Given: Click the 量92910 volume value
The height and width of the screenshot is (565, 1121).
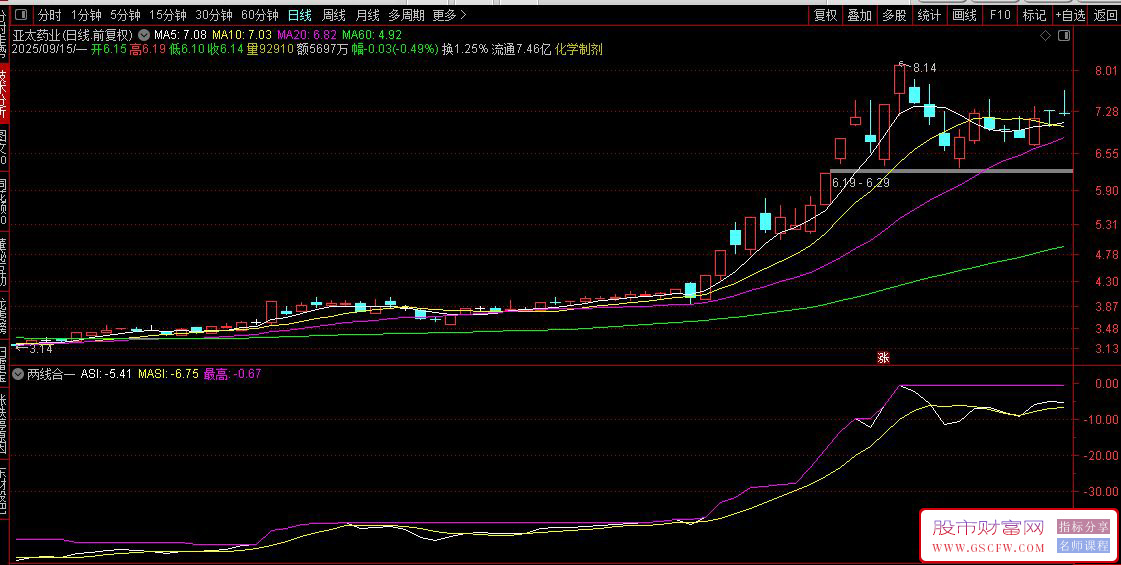Looking at the screenshot, I should tap(270, 49).
